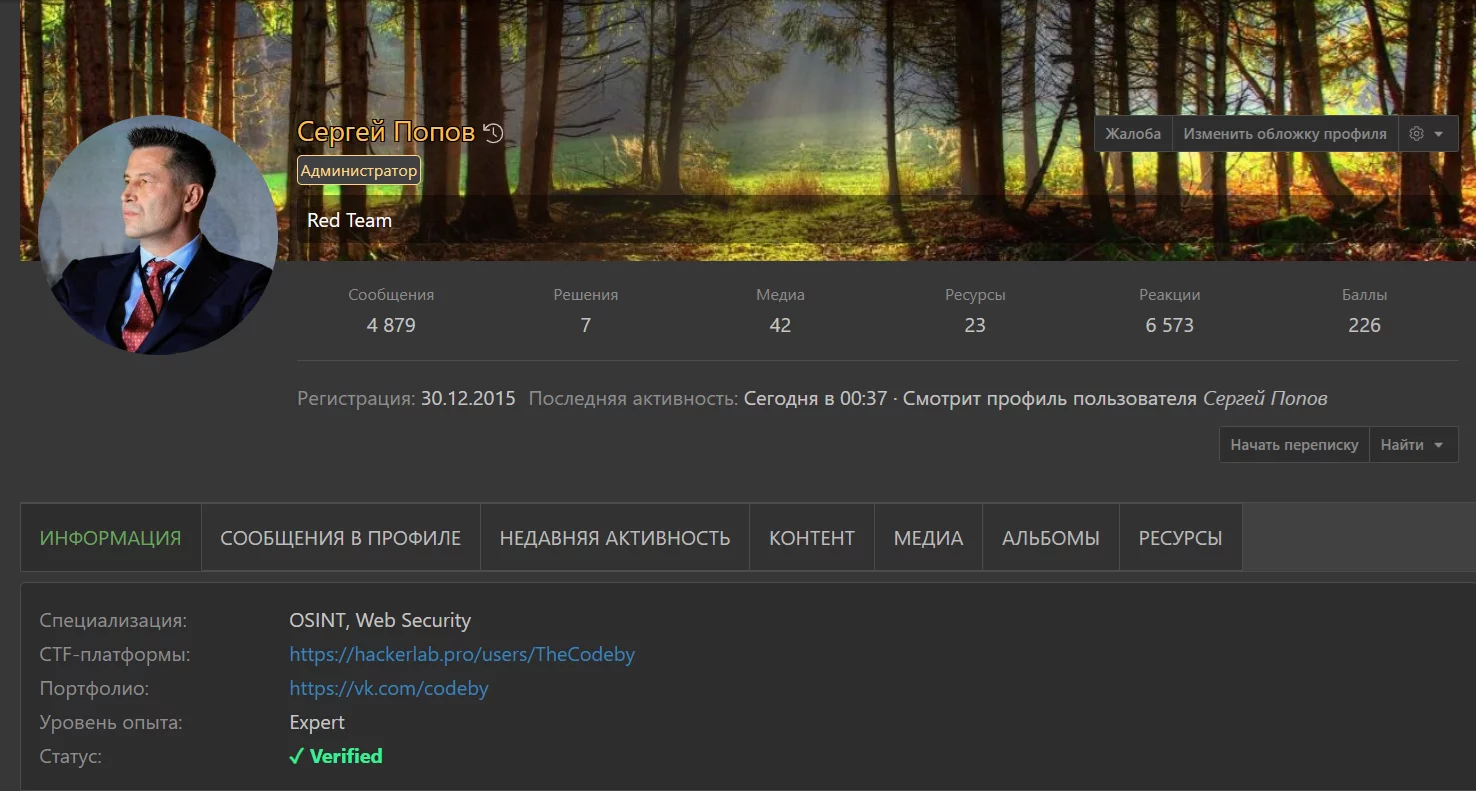Screen dimensions: 1476x791
Task: Open the АЛЬБОМЫ tab
Action: click(x=1050, y=537)
